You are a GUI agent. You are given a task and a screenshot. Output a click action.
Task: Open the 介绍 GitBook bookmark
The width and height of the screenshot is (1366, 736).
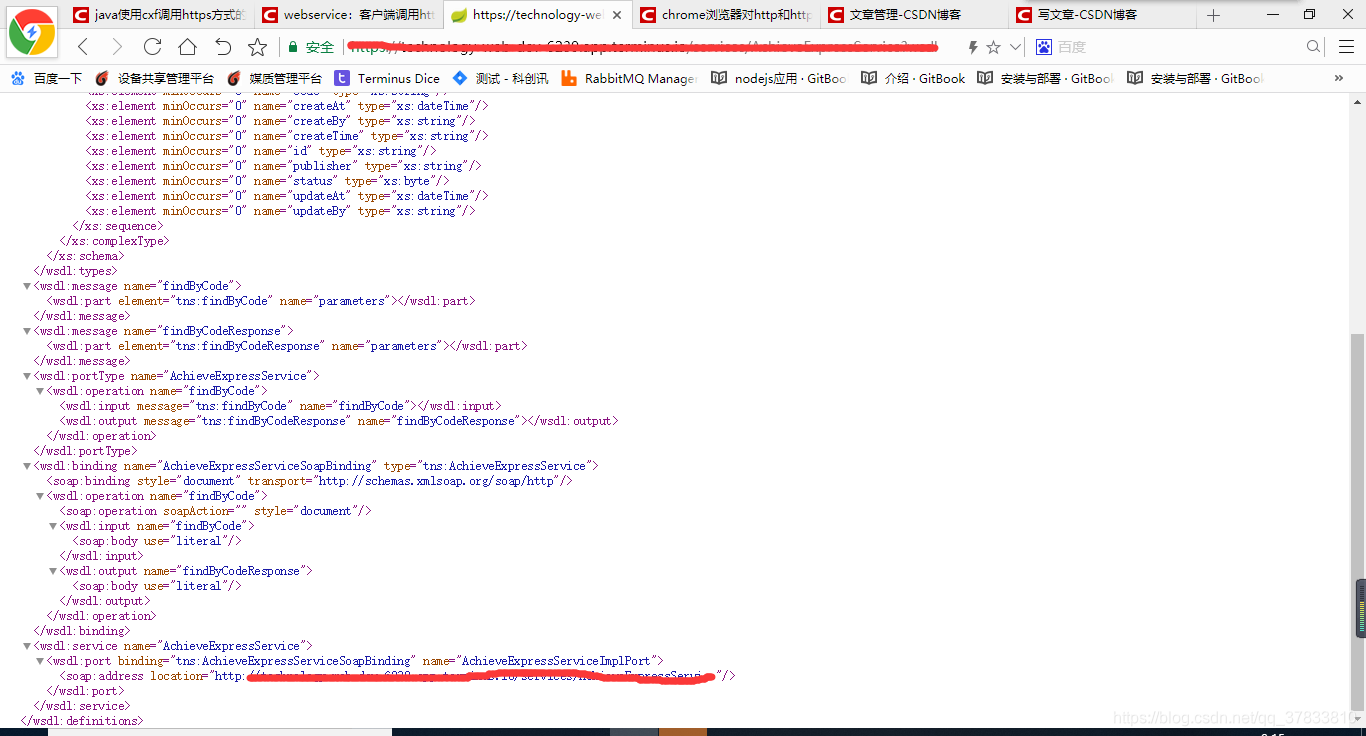[913, 78]
